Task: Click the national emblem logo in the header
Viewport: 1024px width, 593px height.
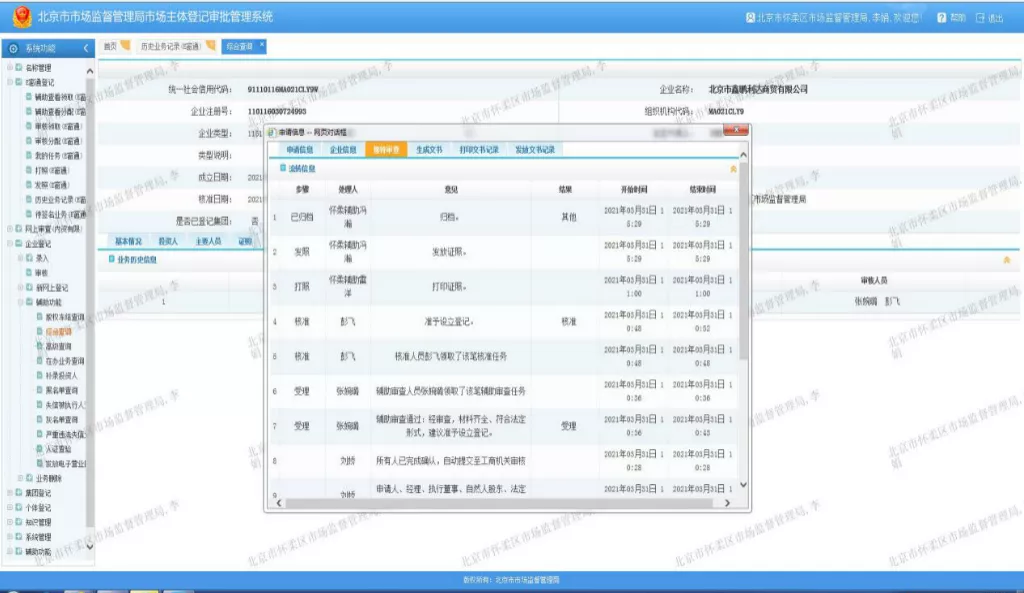Action: tap(20, 18)
